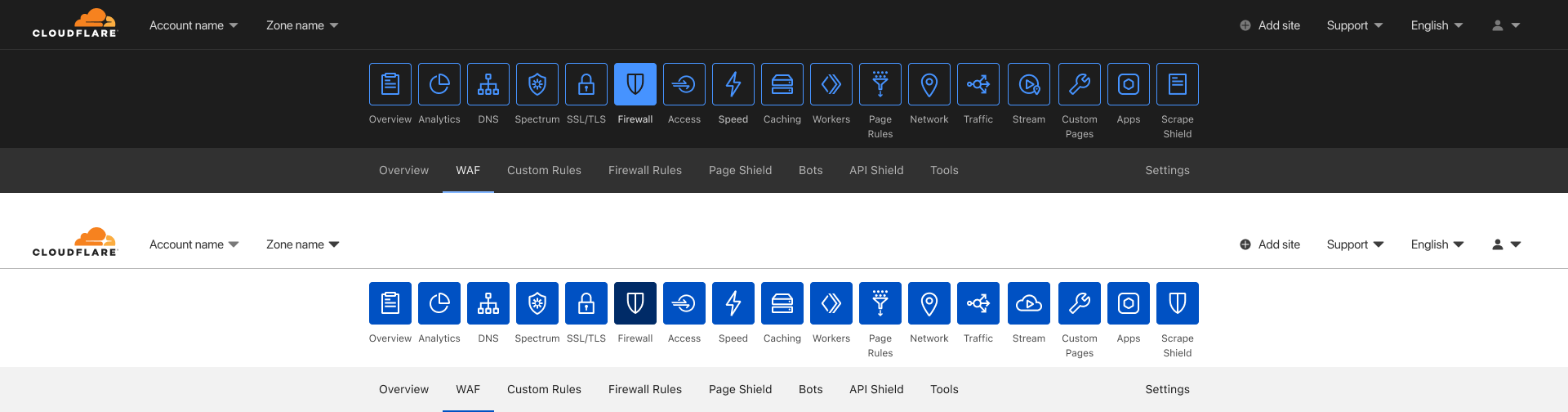Screen dimensions: 1568x412
Task: Select Firewall shield icon in light nav
Action: click(x=635, y=303)
